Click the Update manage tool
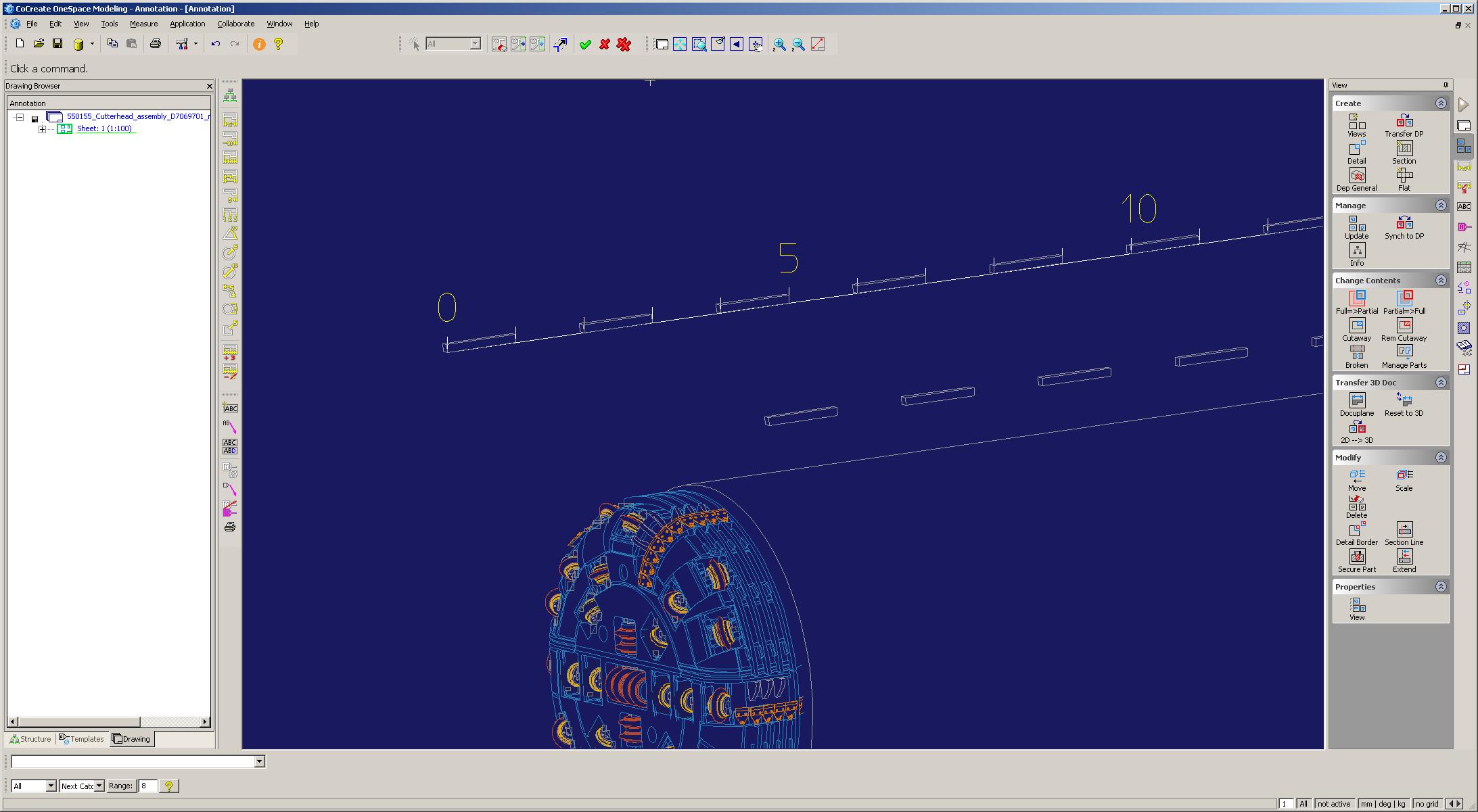1478x812 pixels. click(1357, 228)
